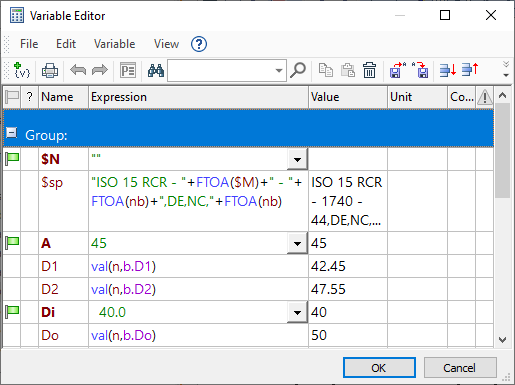Toggle the green flag on the Di row

point(12,312)
